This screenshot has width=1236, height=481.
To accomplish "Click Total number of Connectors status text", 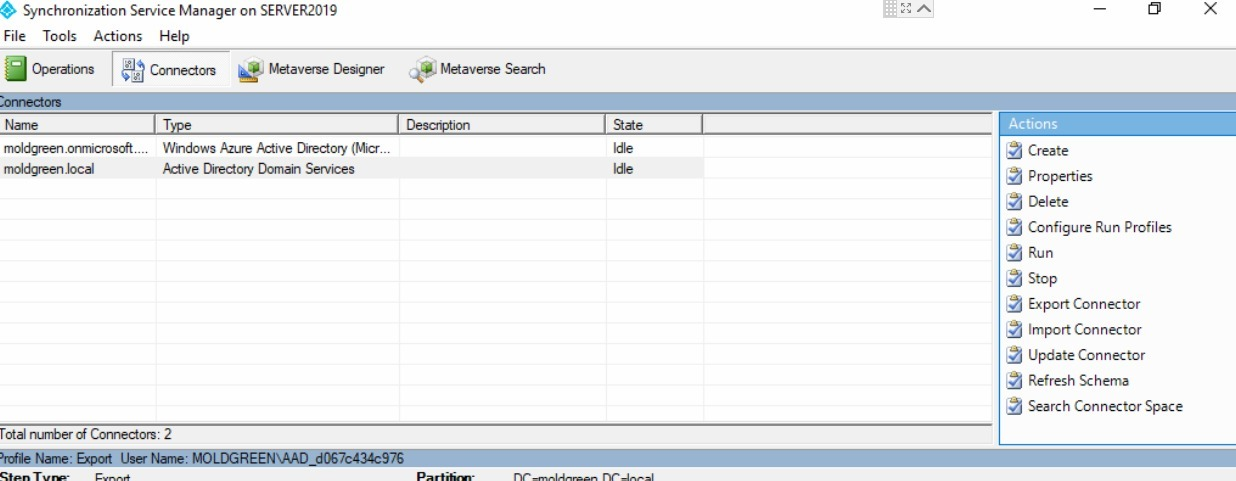I will (86, 434).
